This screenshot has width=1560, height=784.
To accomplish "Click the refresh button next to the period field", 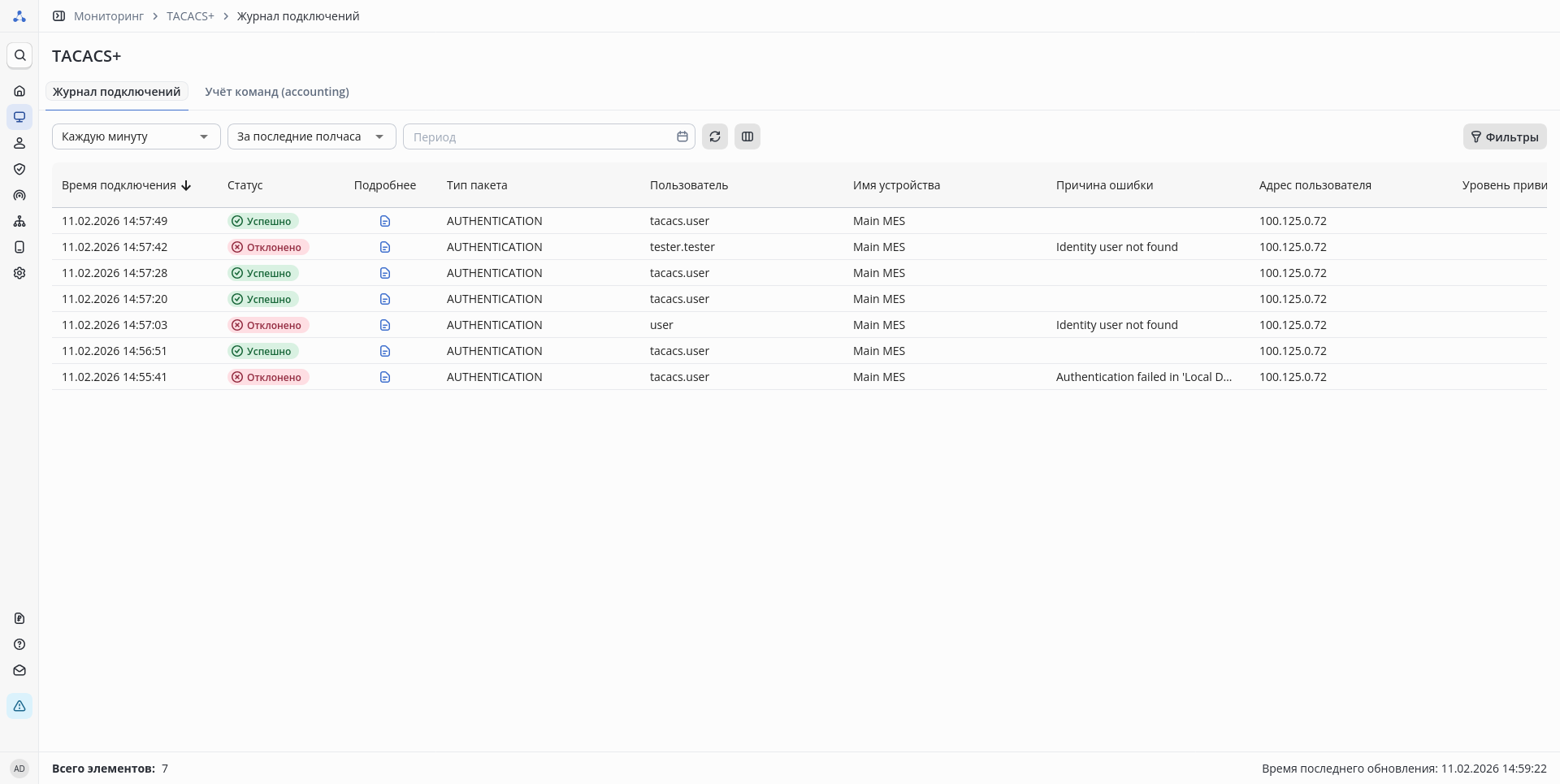I will point(715,136).
